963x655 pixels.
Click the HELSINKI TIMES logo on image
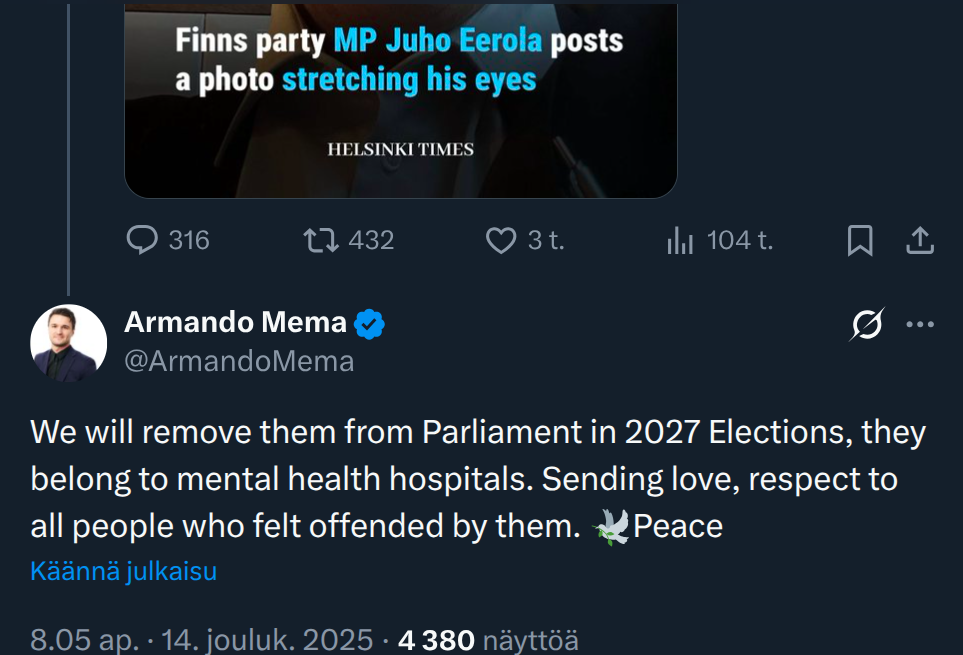(x=400, y=150)
